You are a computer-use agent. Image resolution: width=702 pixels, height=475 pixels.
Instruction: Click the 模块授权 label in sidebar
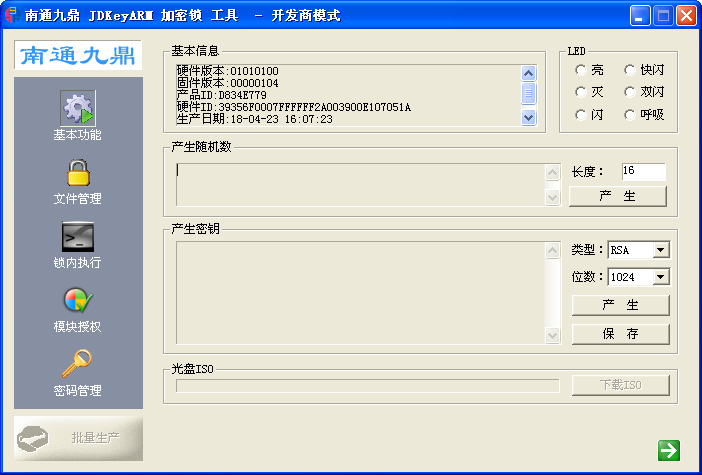point(77,327)
